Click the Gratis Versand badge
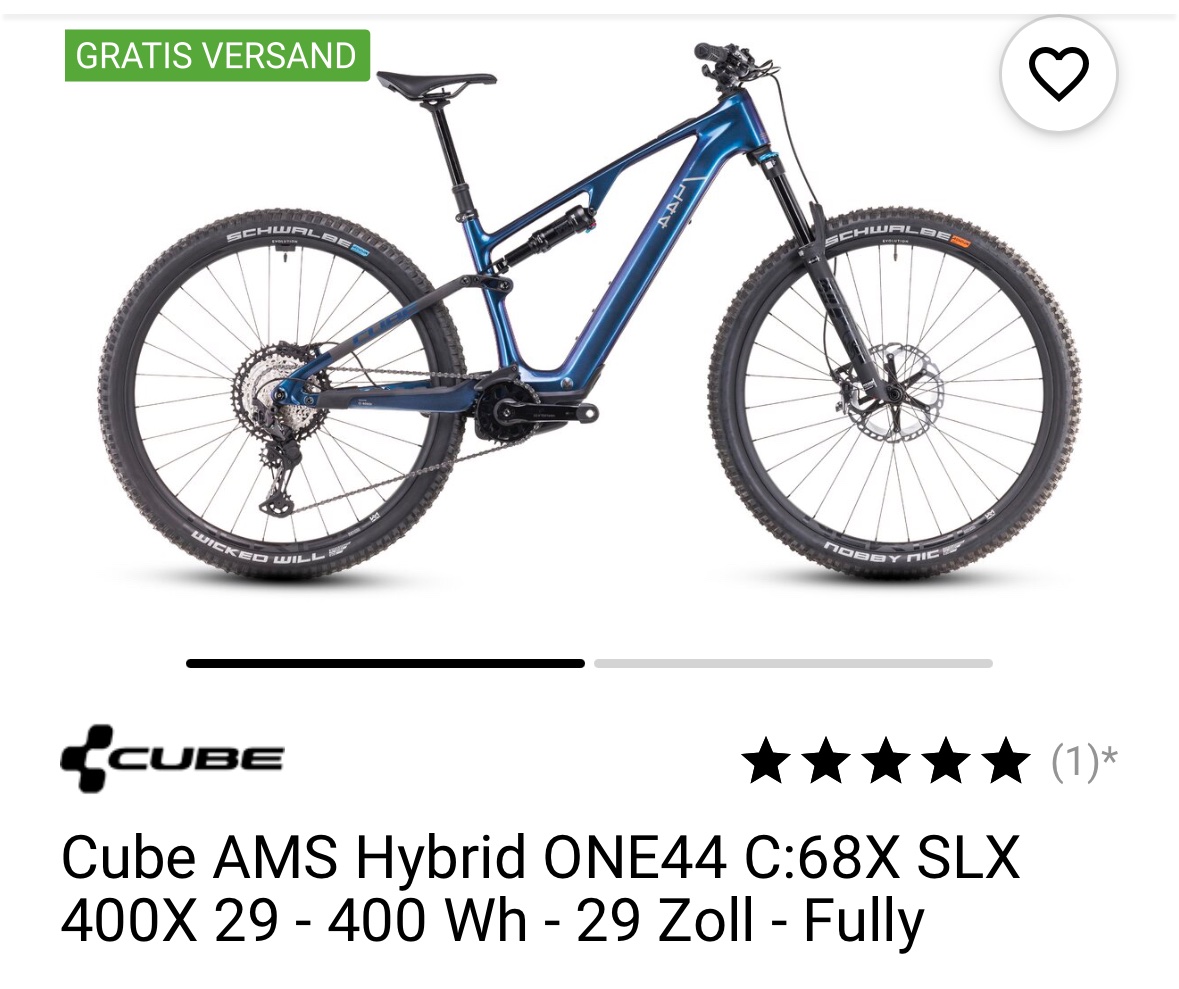This screenshot has height=989, width=1179. (217, 56)
